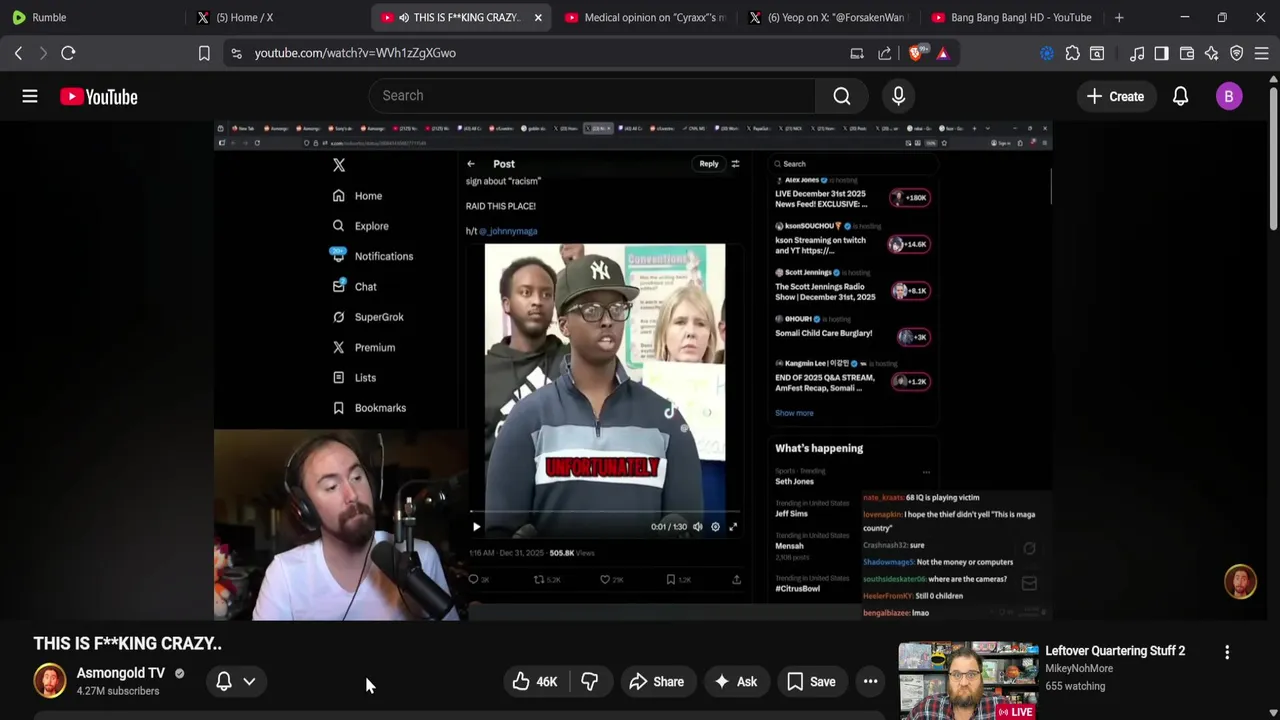1280x720 pixels.
Task: Open Leftover Quartering Stuff 2 video title
Action: pos(1115,651)
